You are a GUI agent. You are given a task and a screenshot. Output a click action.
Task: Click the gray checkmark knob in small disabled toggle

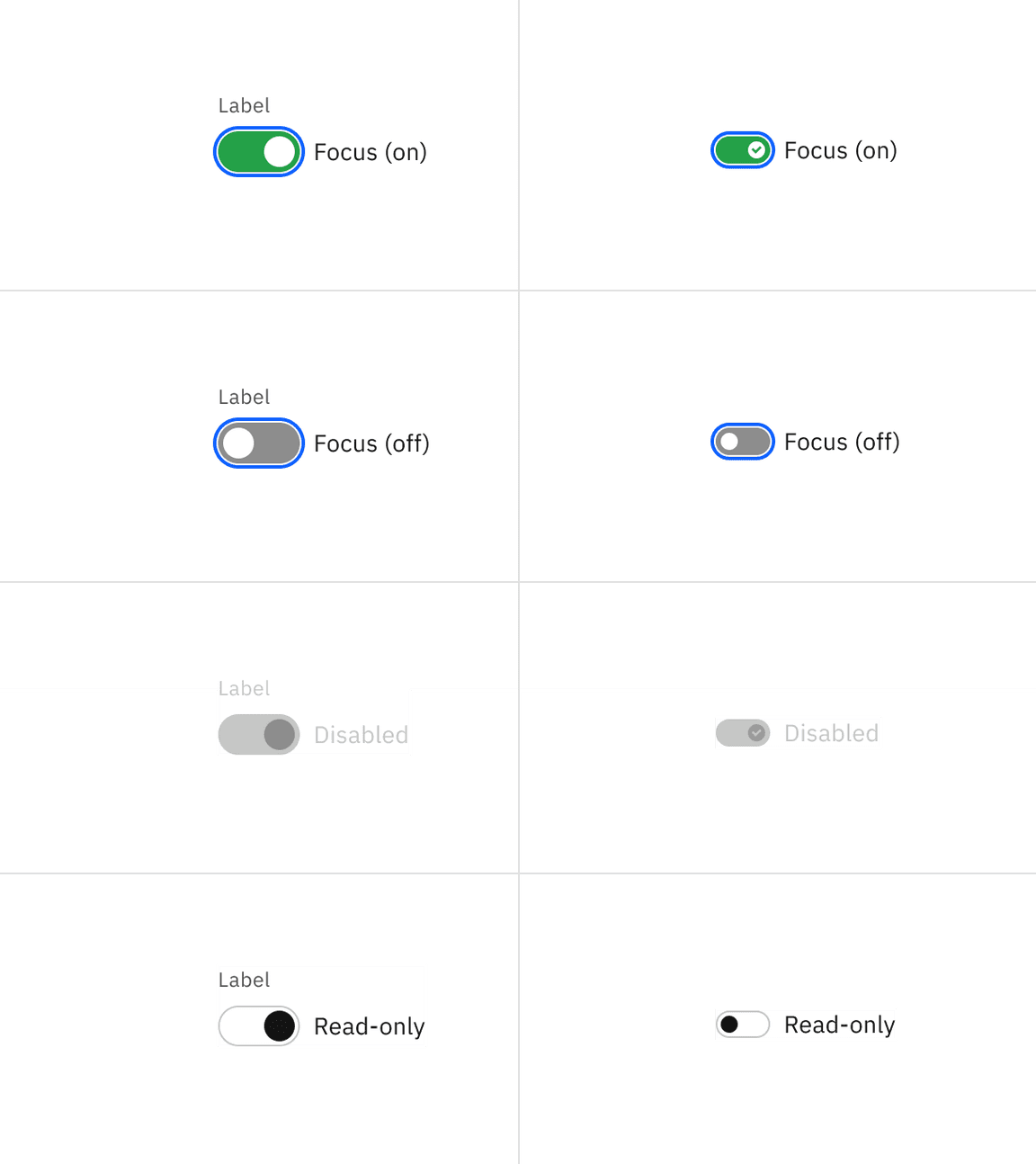756,733
